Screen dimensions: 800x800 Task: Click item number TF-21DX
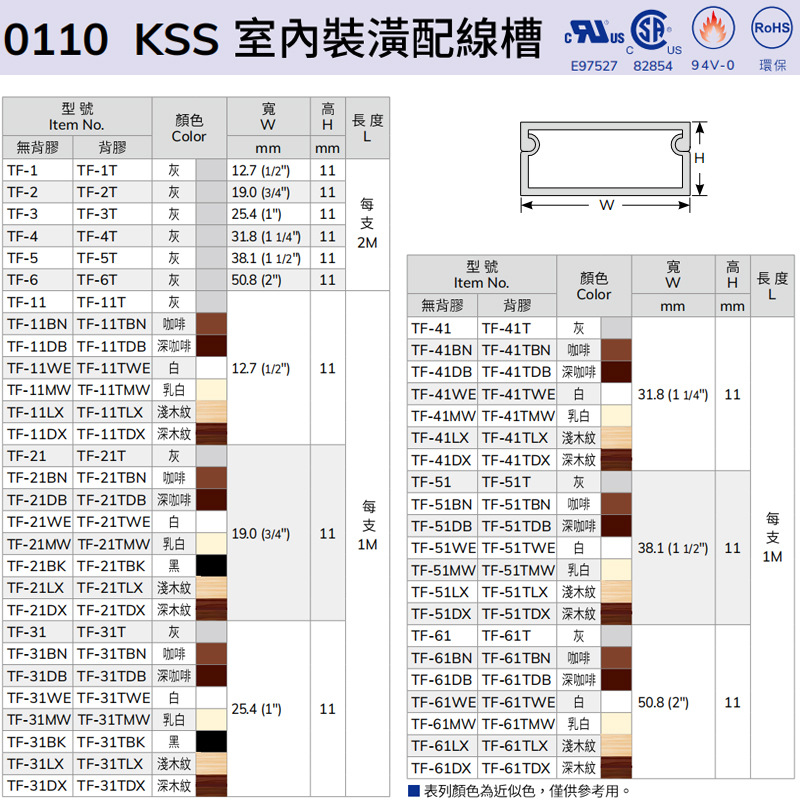37,610
